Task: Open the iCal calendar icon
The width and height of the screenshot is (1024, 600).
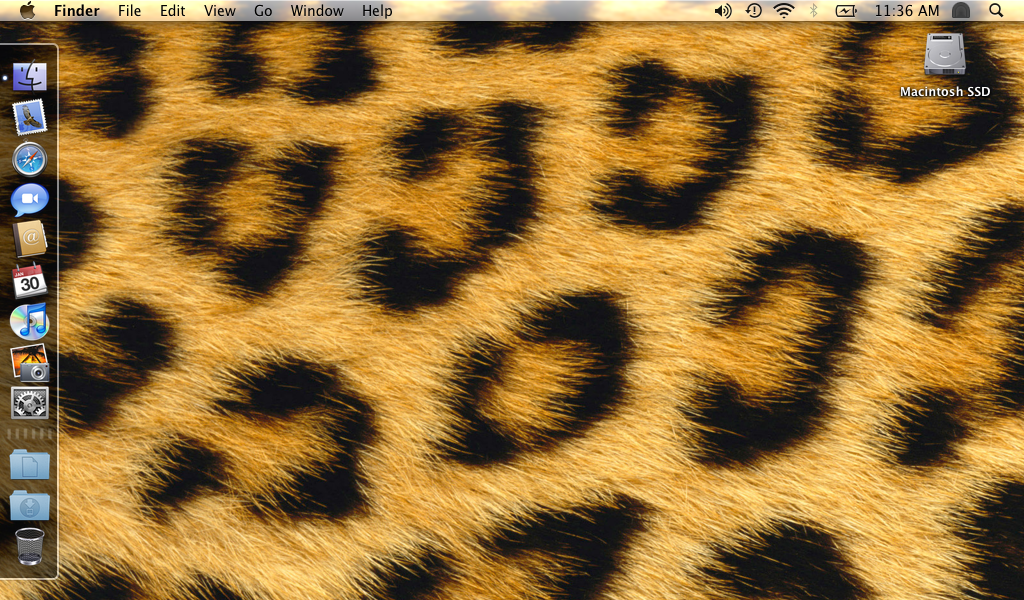Action: (x=29, y=281)
